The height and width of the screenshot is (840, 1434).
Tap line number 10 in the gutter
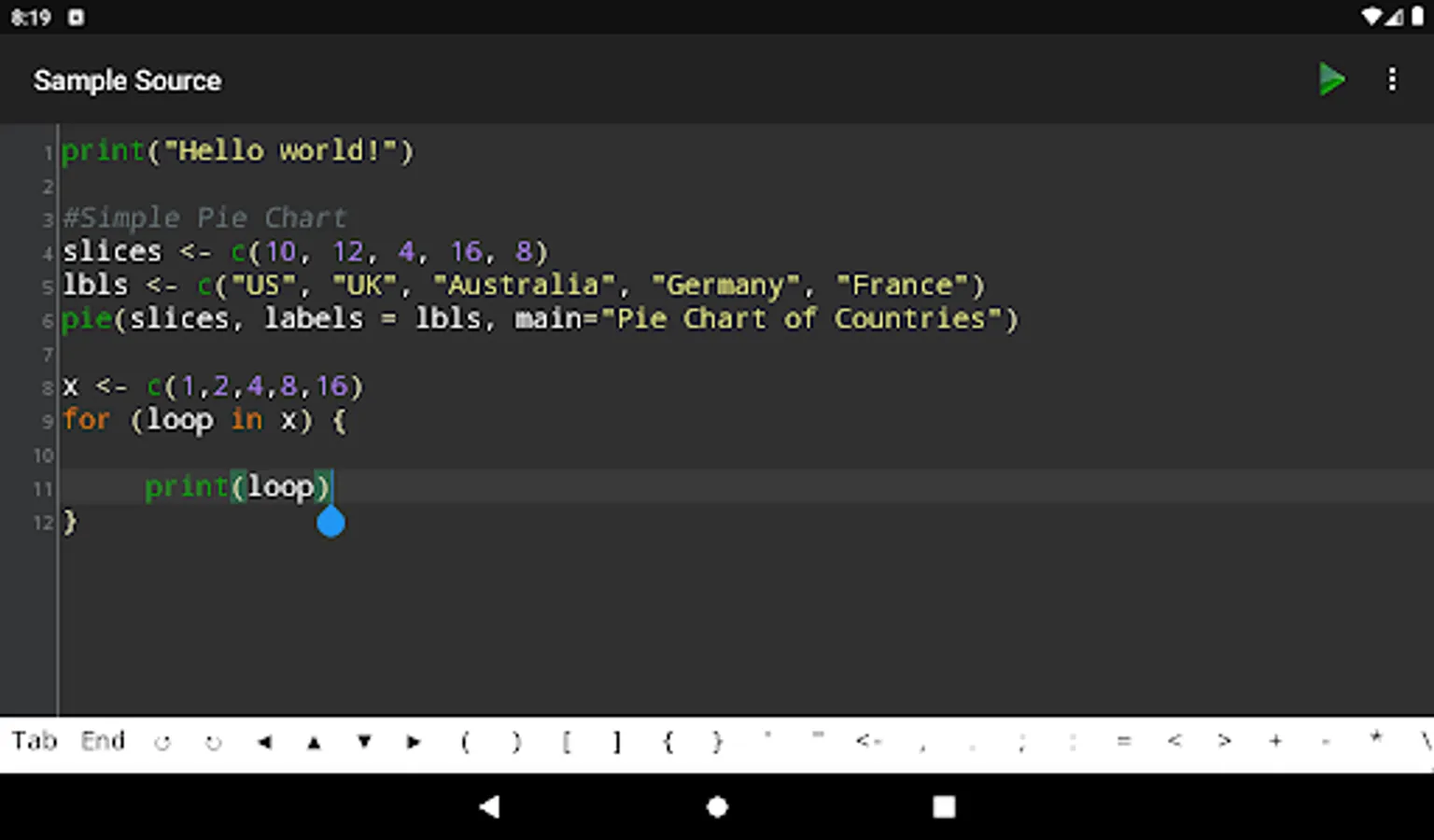click(x=44, y=455)
